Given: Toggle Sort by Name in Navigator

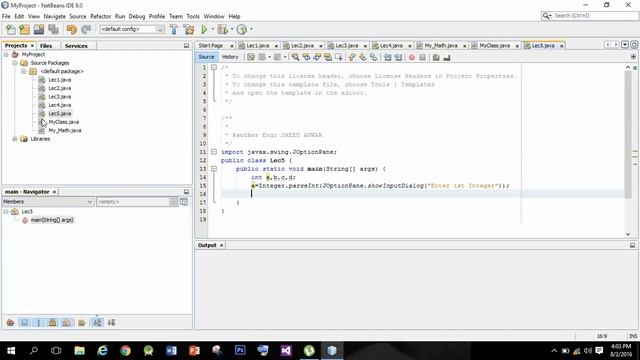Looking at the screenshot, I should [x=97, y=323].
